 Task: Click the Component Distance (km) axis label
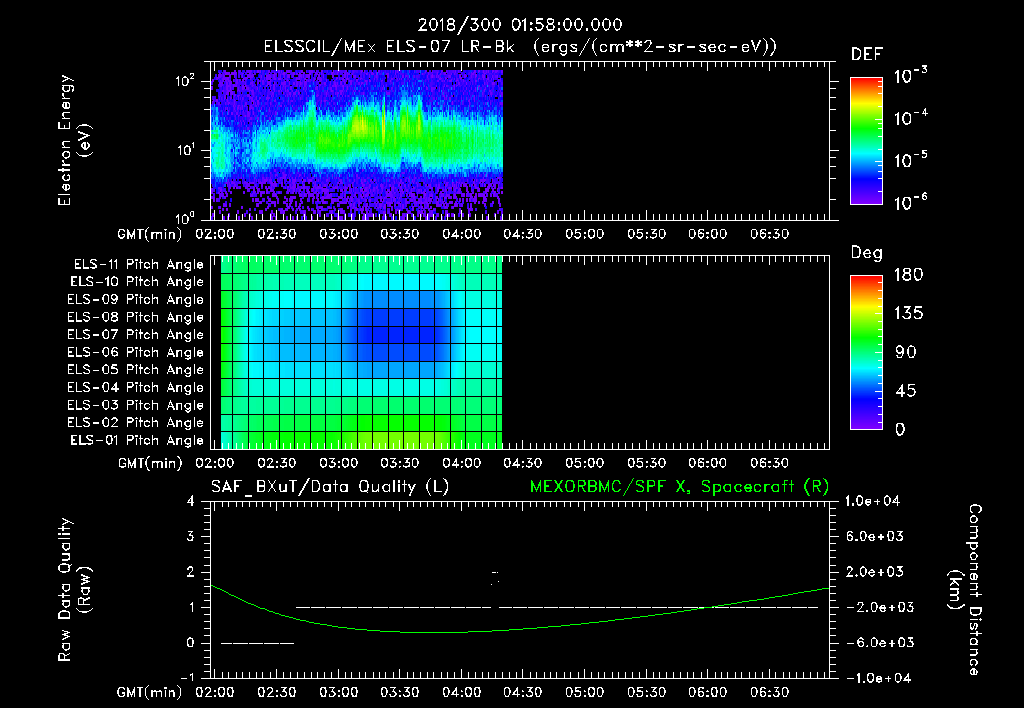click(965, 590)
